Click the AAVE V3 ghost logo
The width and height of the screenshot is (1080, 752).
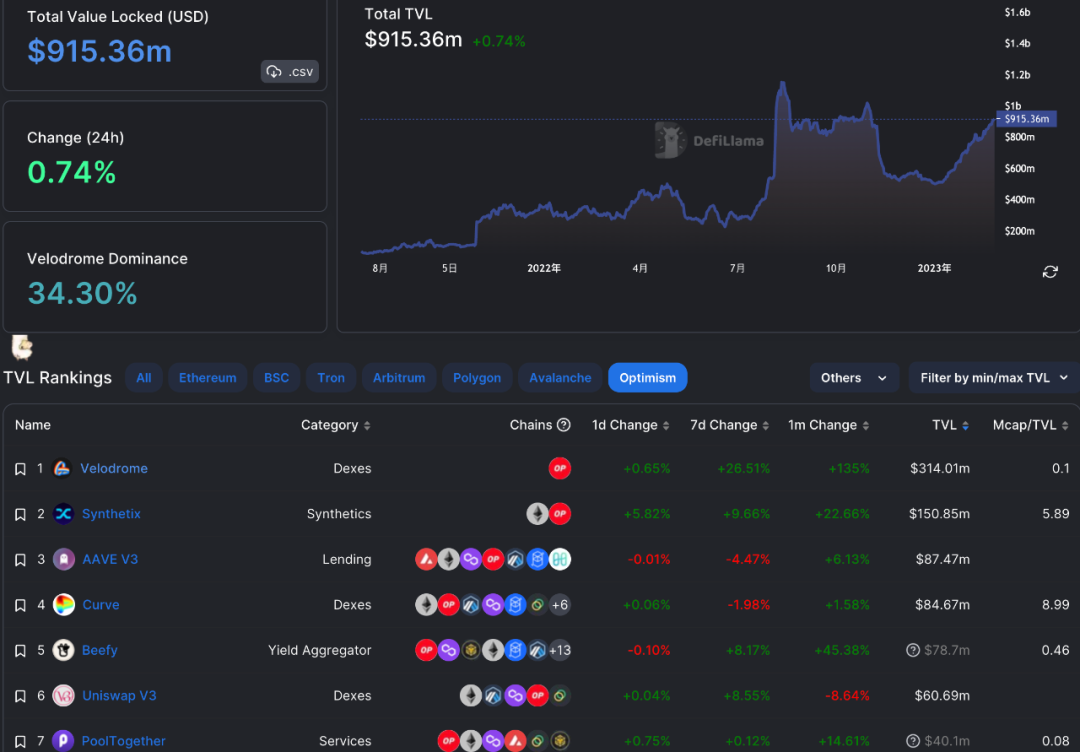tap(63, 559)
